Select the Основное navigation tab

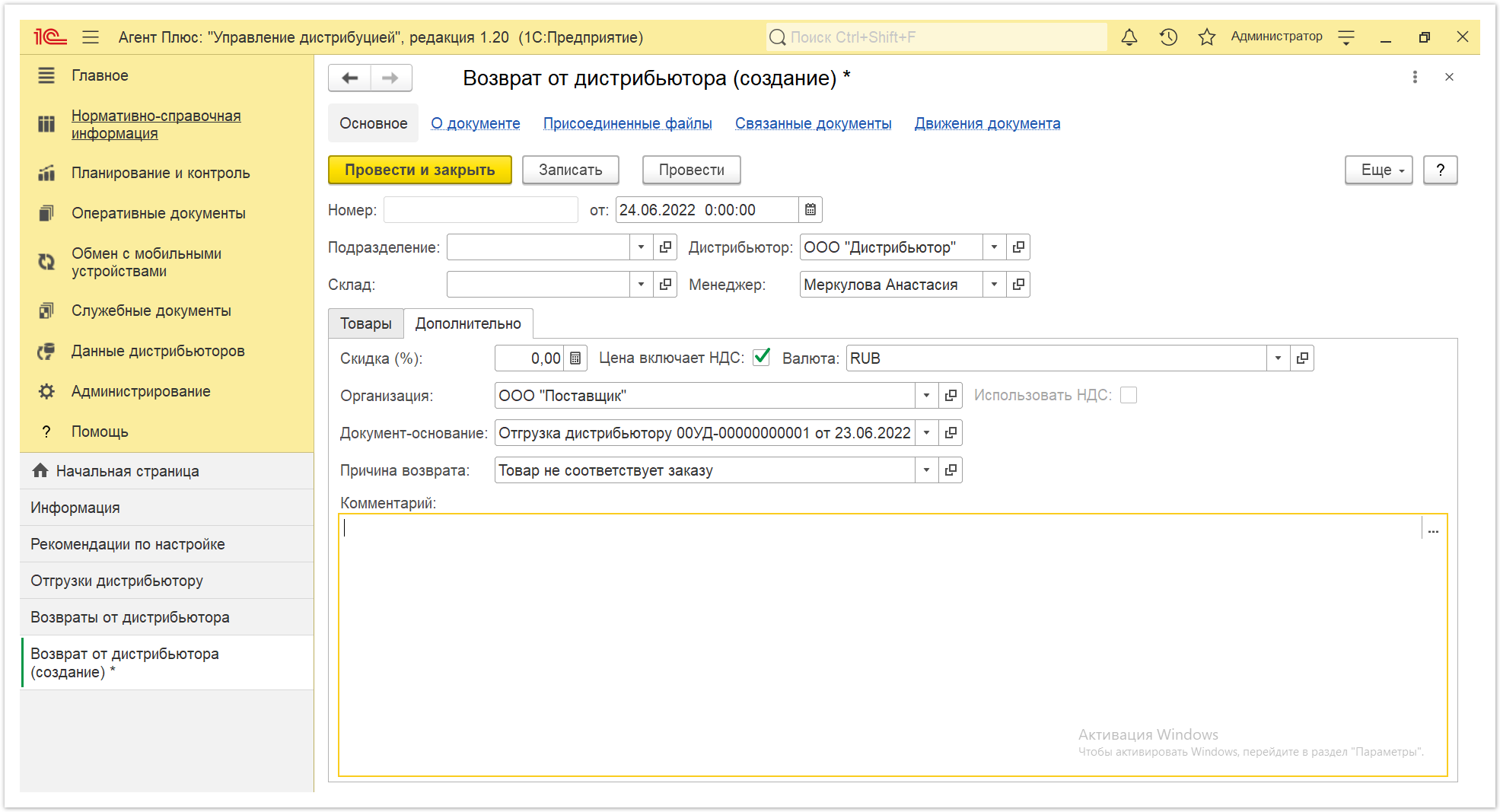[373, 123]
